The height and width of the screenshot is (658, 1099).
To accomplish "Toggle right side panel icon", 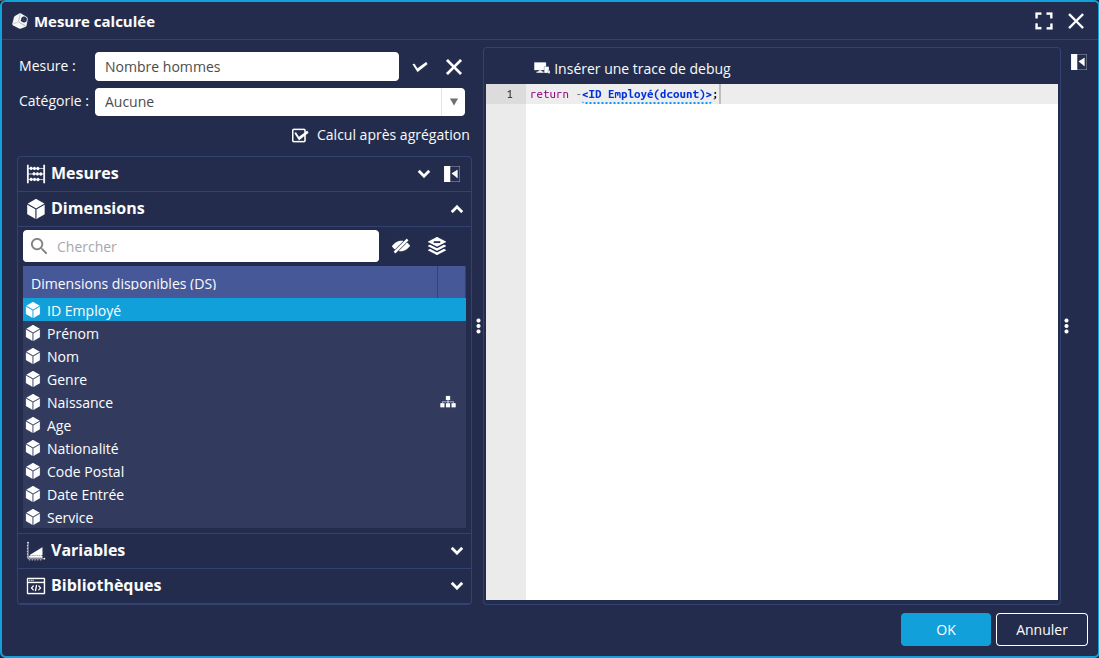I will pos(1078,62).
